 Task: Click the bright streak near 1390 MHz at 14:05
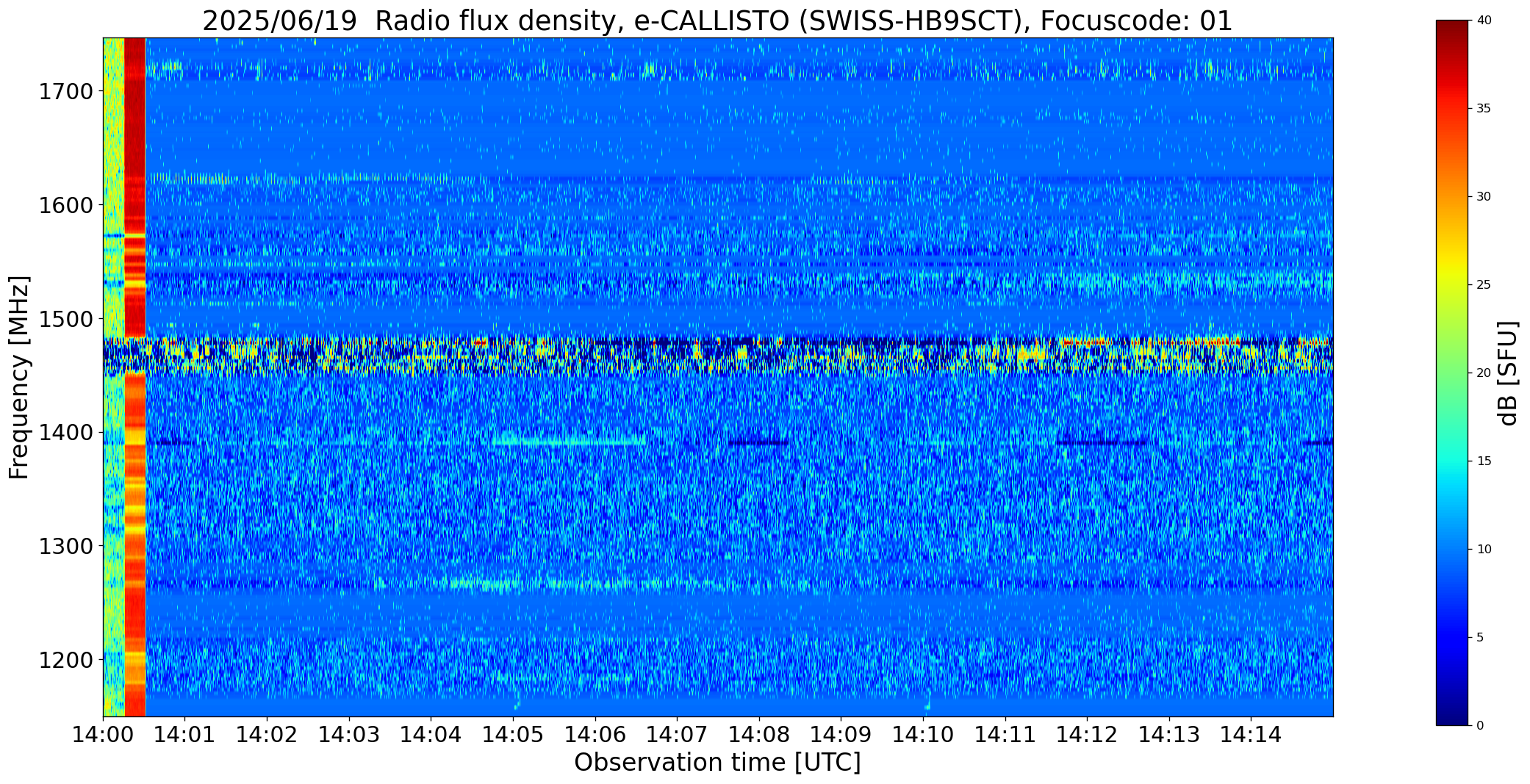pos(567,442)
